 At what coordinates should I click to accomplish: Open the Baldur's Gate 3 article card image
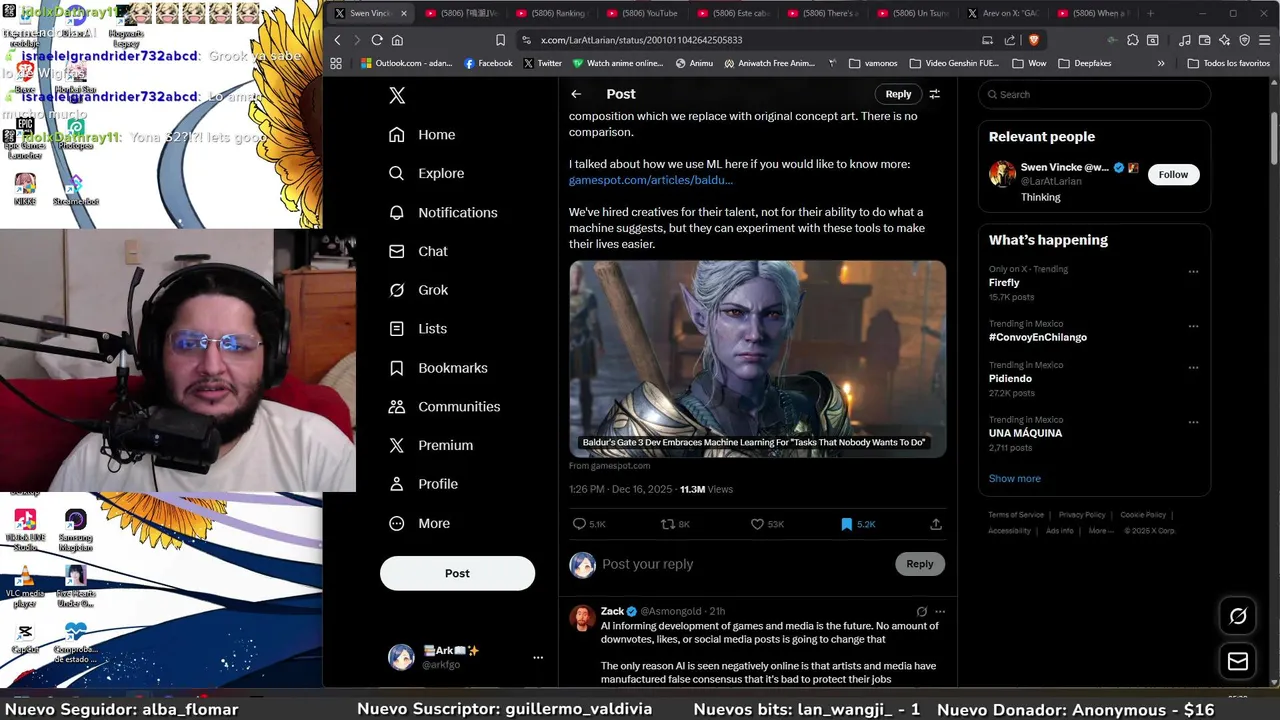(x=757, y=359)
